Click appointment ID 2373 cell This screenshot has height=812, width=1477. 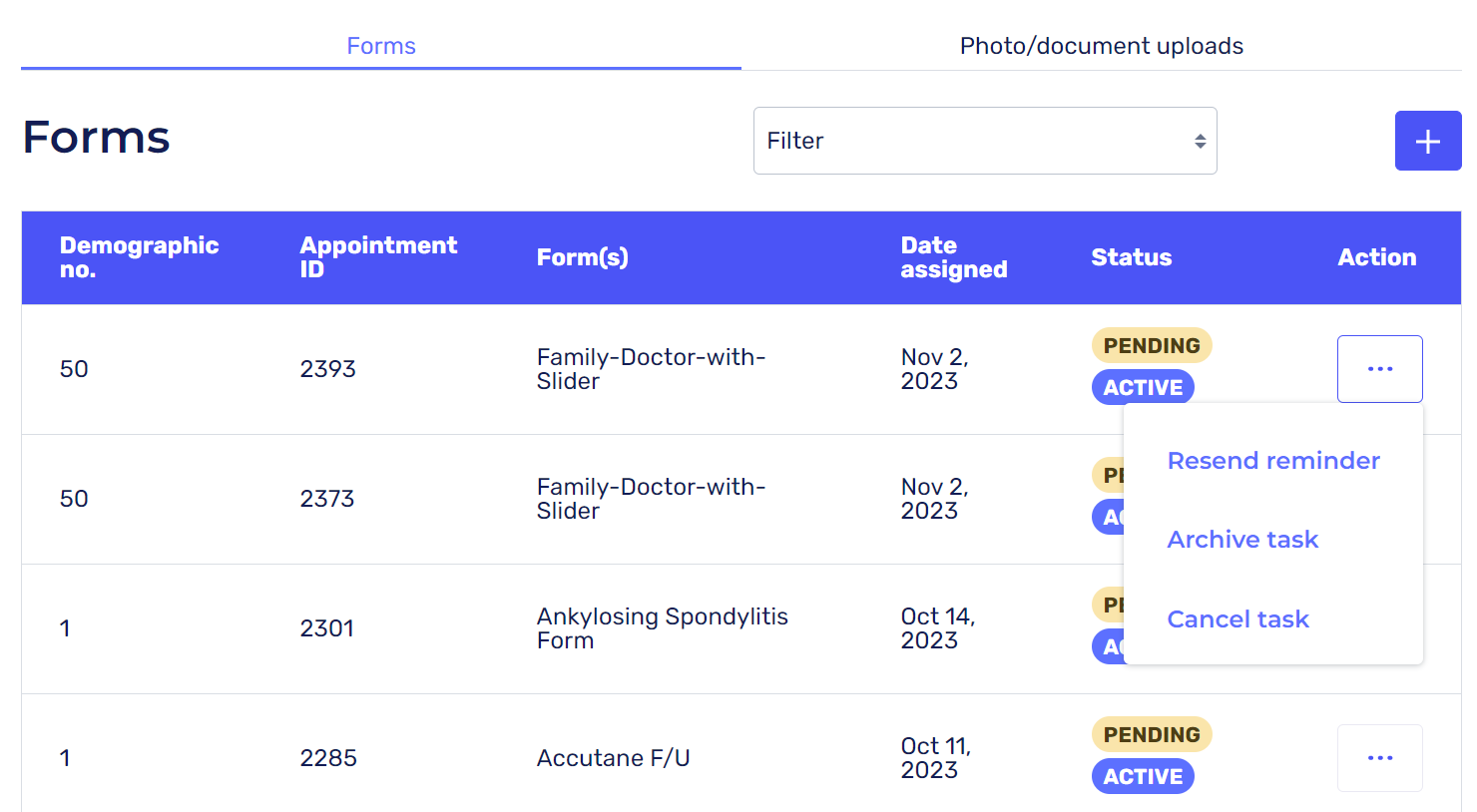tap(327, 499)
